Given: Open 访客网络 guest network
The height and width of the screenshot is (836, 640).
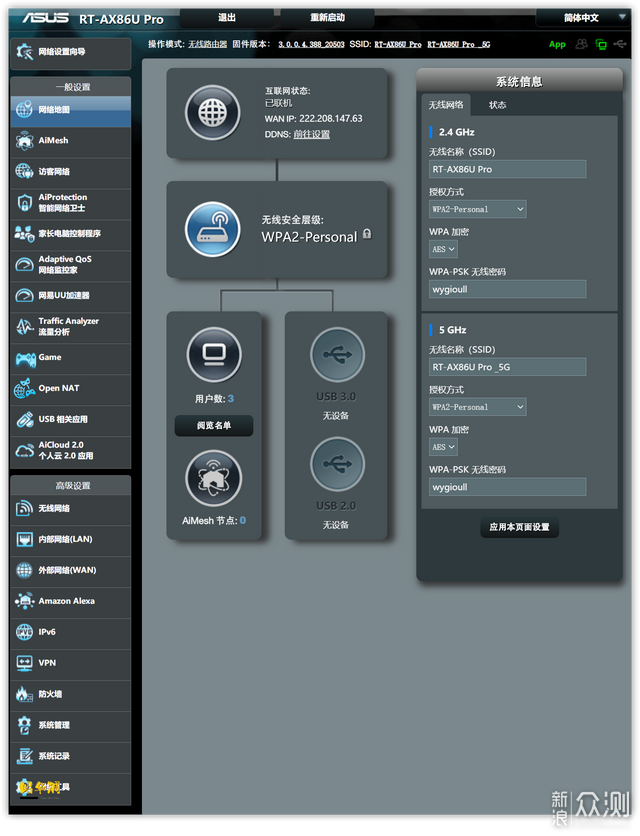Looking at the screenshot, I should [70, 172].
